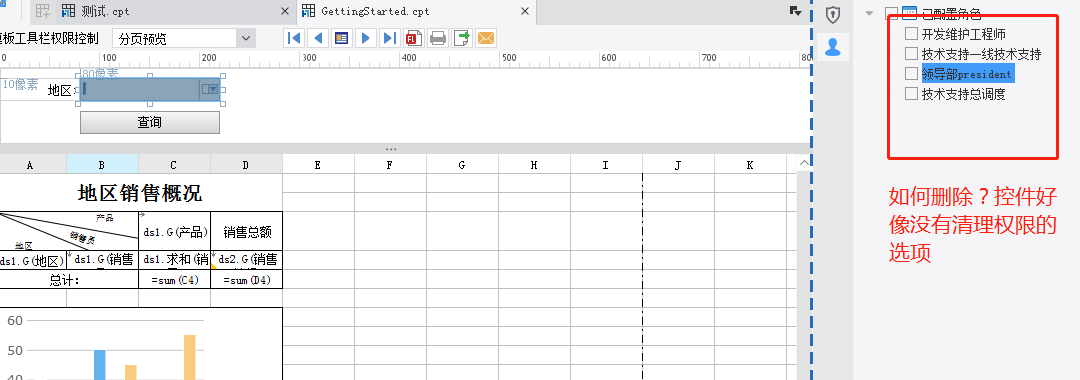Image resolution: width=1080 pixels, height=380 pixels.
Task: Click the 模板工具栏权限控制 label
Action: (x=49, y=39)
